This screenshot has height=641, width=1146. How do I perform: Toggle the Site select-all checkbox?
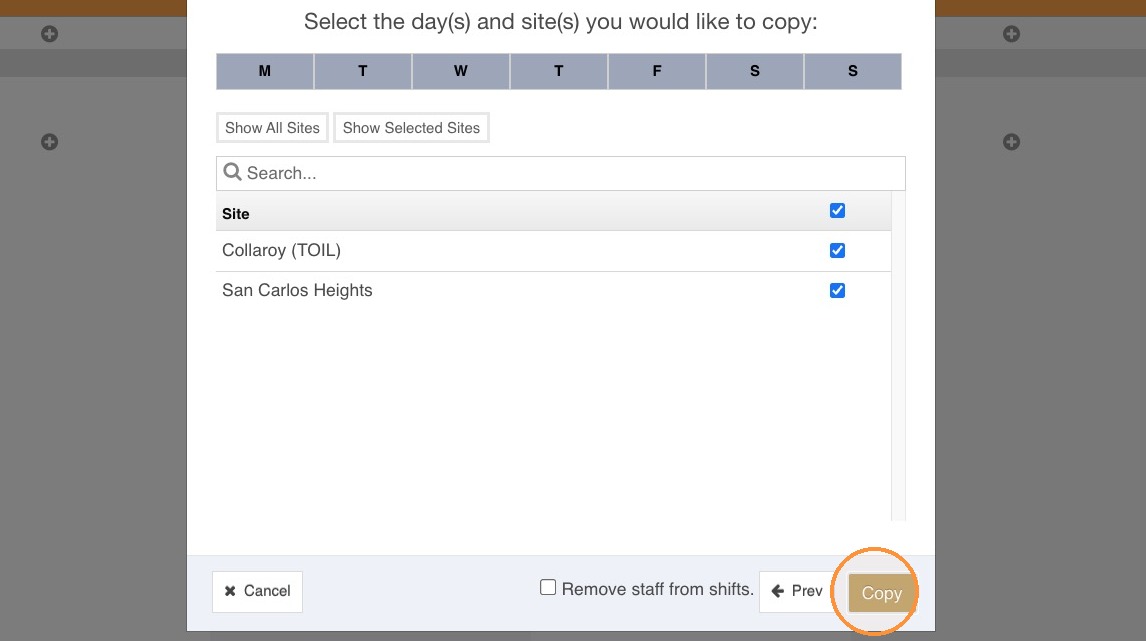[x=838, y=210]
